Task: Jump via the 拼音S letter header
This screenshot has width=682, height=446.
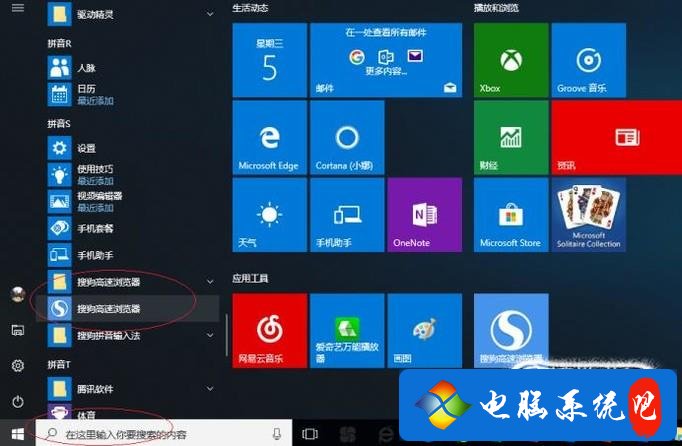Action: pyautogui.click(x=59, y=124)
